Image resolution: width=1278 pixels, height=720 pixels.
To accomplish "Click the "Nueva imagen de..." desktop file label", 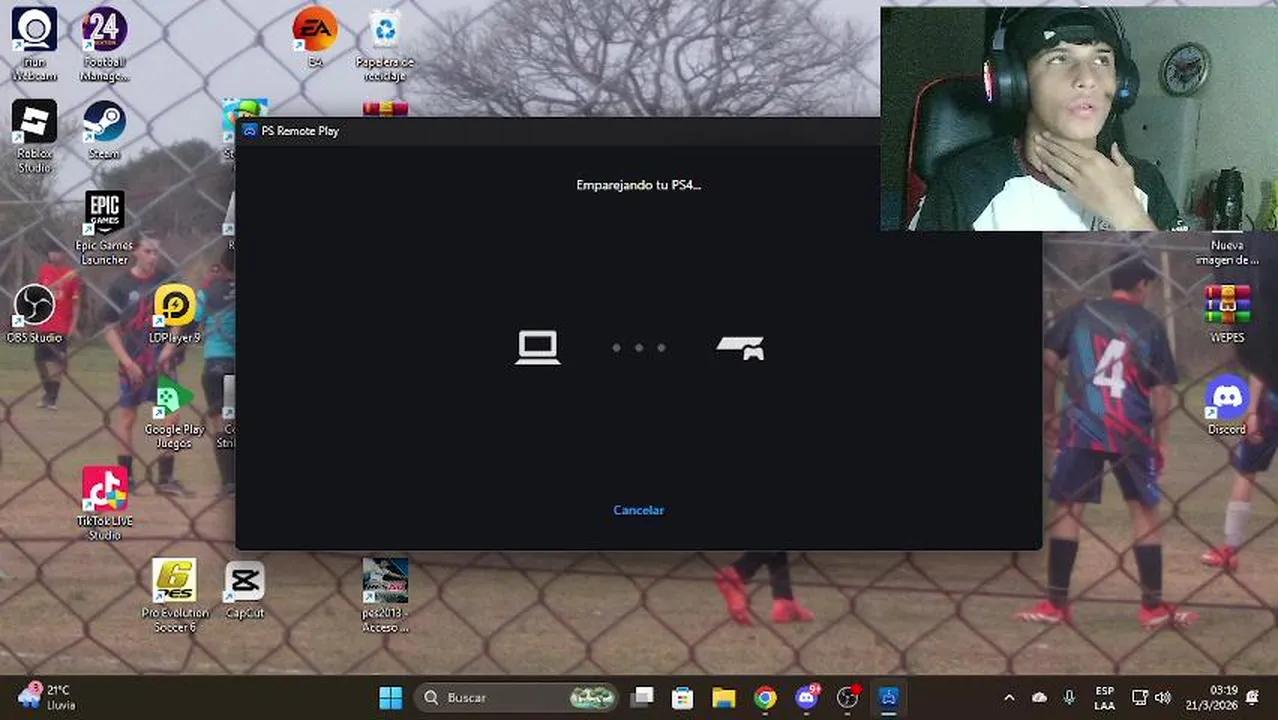I will coord(1227,252).
